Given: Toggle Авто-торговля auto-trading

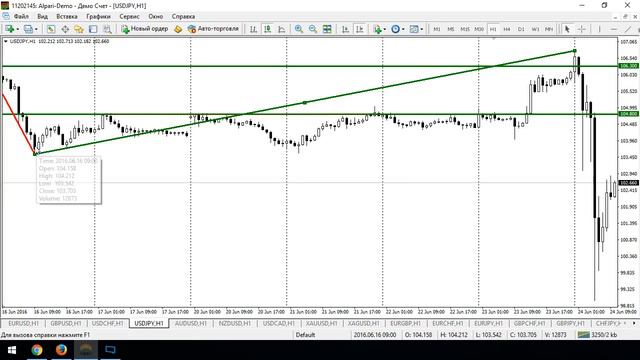Looking at the screenshot, I should 213,29.
